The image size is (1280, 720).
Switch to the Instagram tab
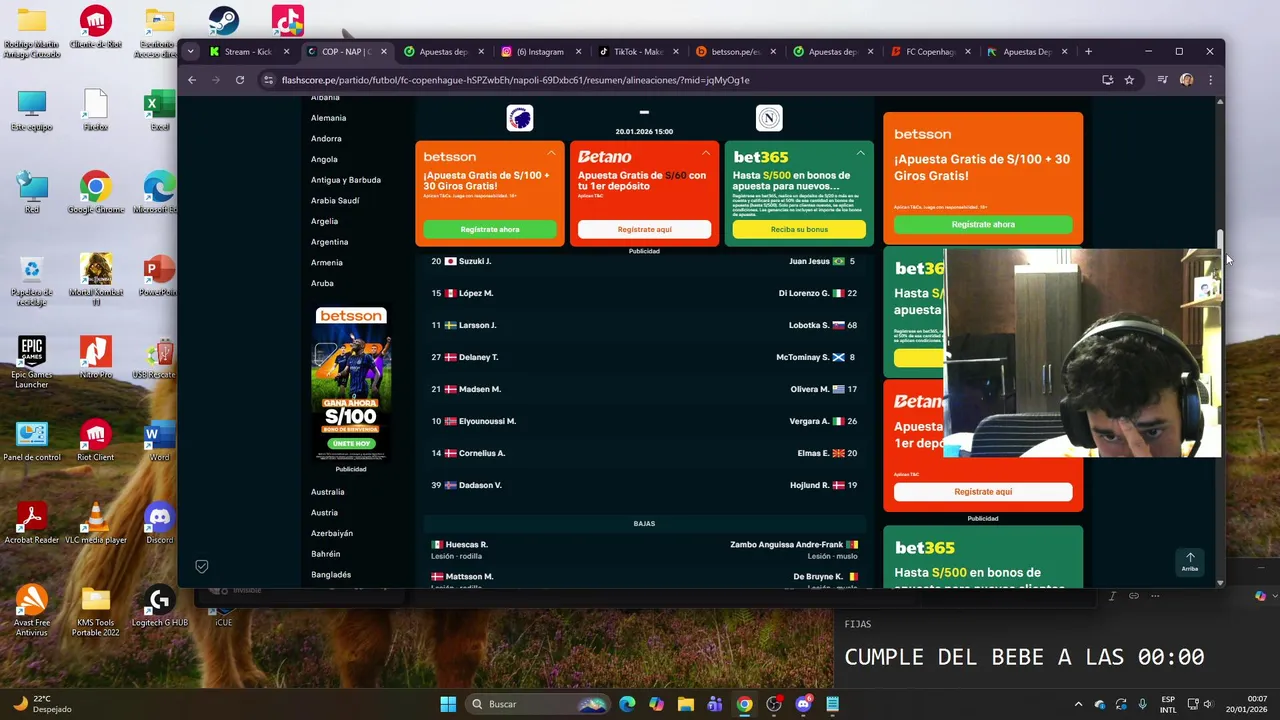pyautogui.click(x=538, y=51)
